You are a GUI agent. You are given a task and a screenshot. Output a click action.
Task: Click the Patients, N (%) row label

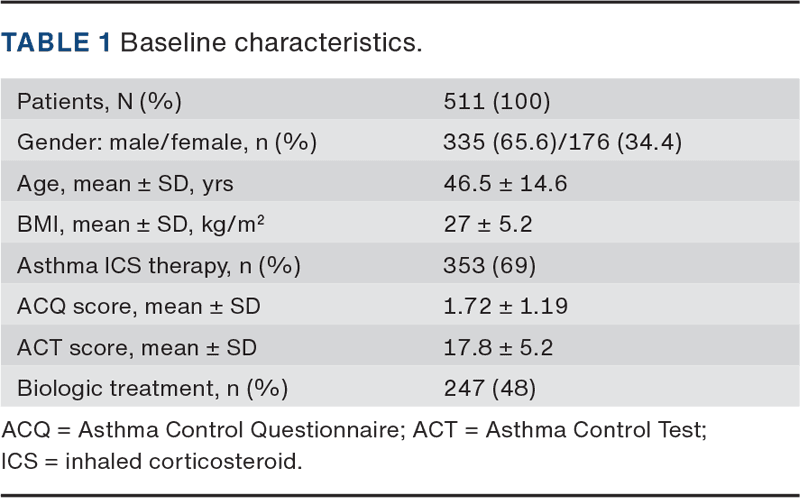(x=99, y=101)
